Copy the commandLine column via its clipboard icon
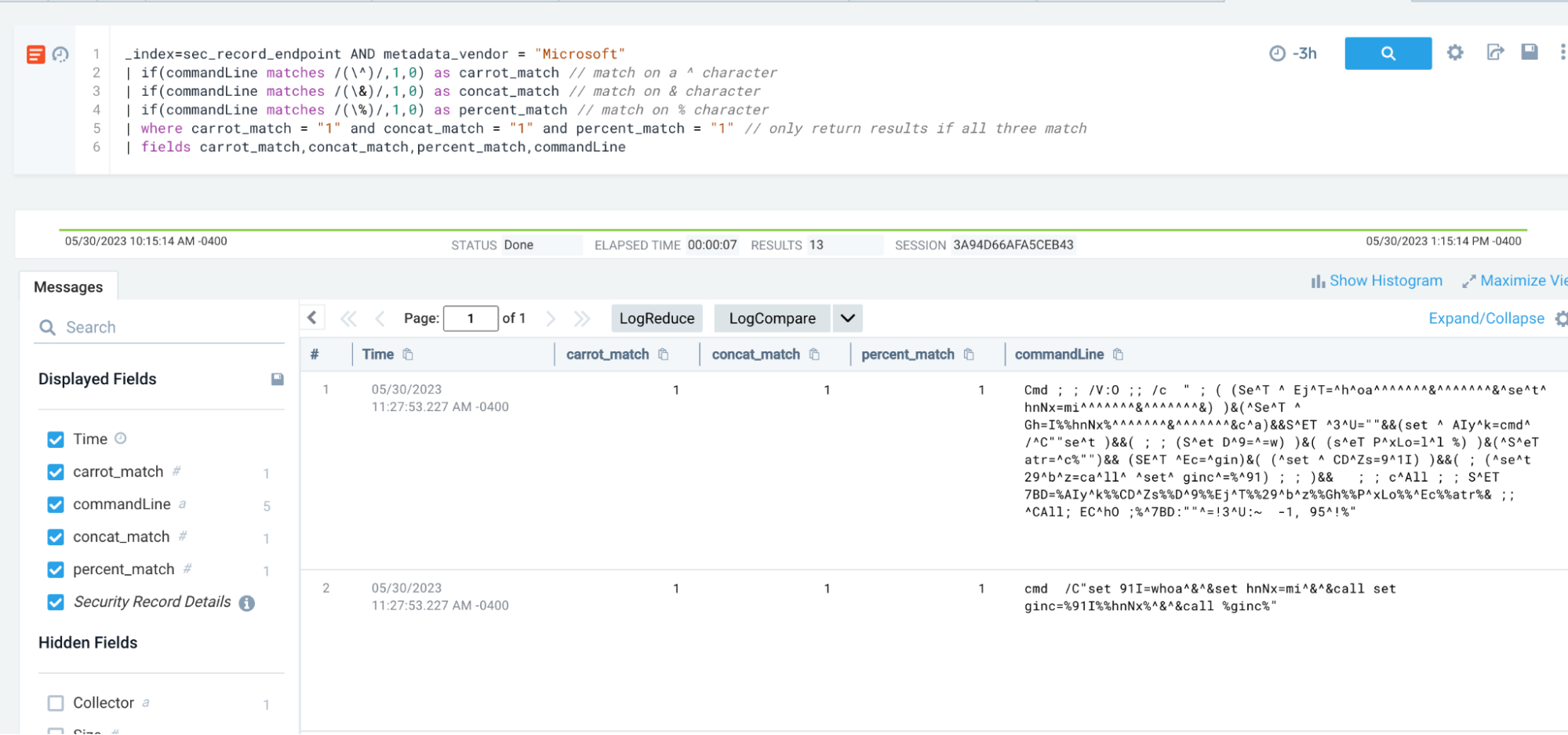This screenshot has height=735, width=1568. point(1118,354)
